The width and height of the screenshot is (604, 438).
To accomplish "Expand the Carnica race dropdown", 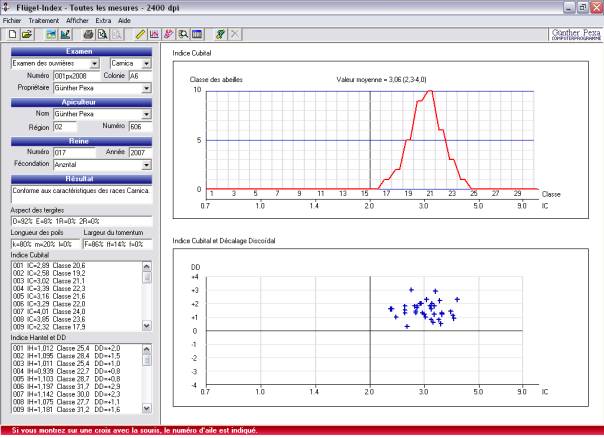I will (x=147, y=62).
